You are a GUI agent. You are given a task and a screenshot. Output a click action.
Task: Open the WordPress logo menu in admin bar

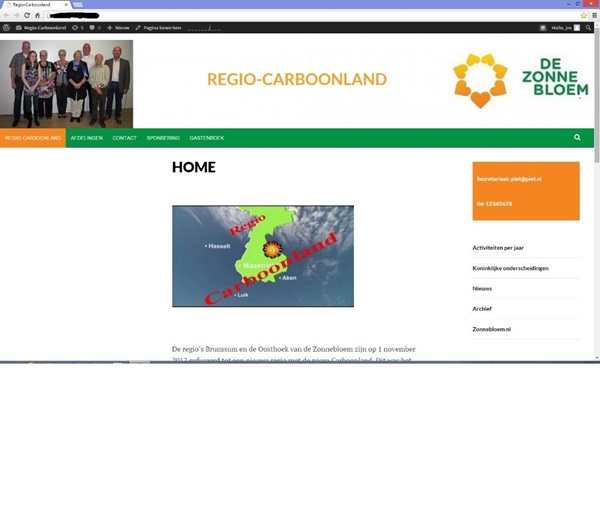pyautogui.click(x=6, y=28)
